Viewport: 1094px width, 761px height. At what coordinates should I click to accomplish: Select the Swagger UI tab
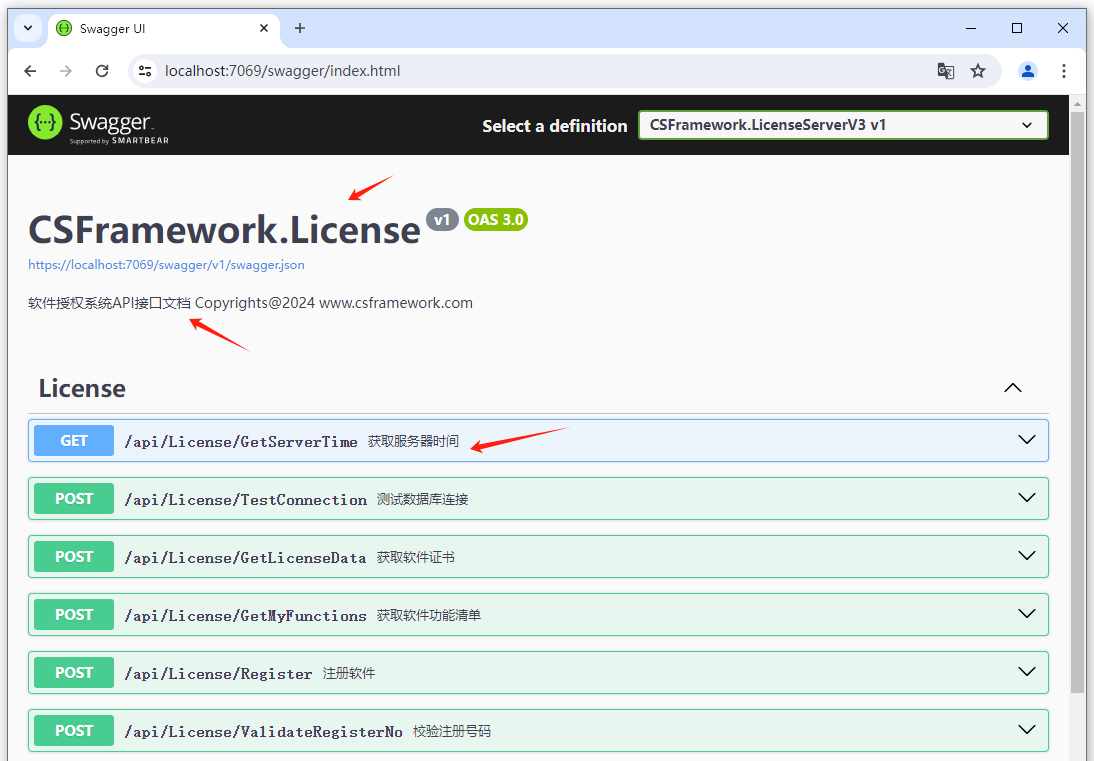[x=164, y=29]
